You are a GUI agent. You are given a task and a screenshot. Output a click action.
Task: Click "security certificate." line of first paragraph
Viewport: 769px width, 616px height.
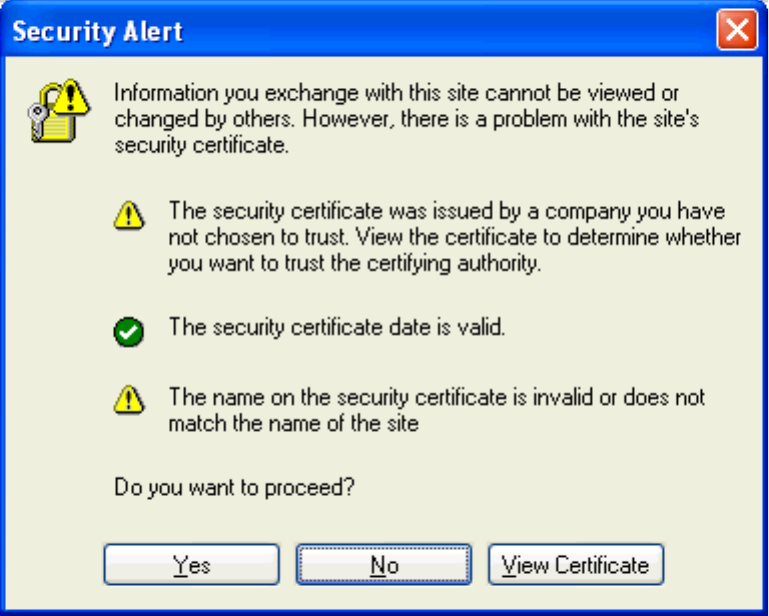pos(202,145)
